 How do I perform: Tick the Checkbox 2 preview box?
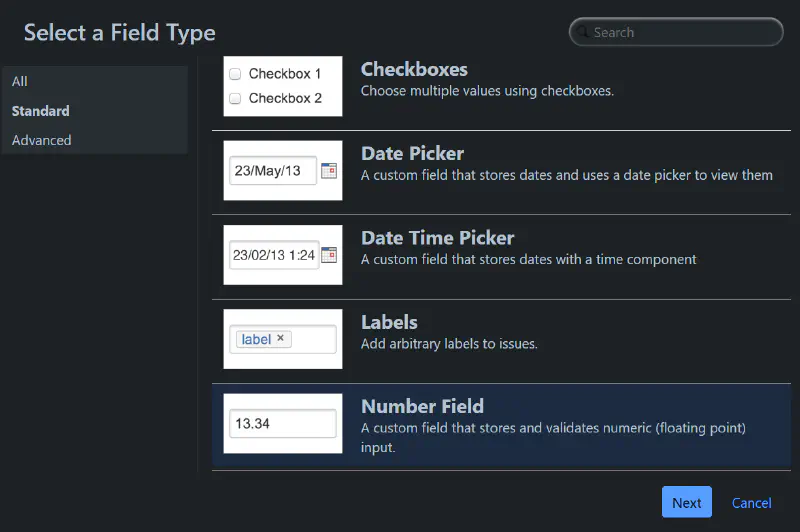[235, 98]
